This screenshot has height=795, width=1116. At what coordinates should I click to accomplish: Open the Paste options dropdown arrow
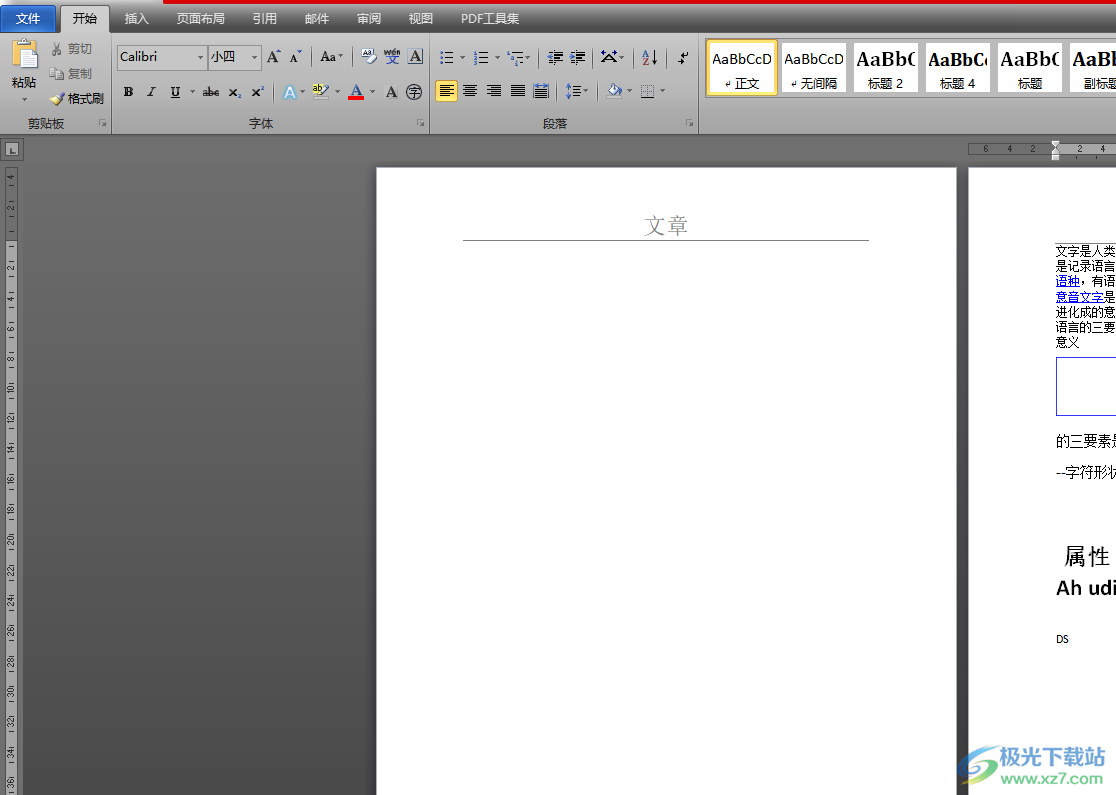click(24, 98)
